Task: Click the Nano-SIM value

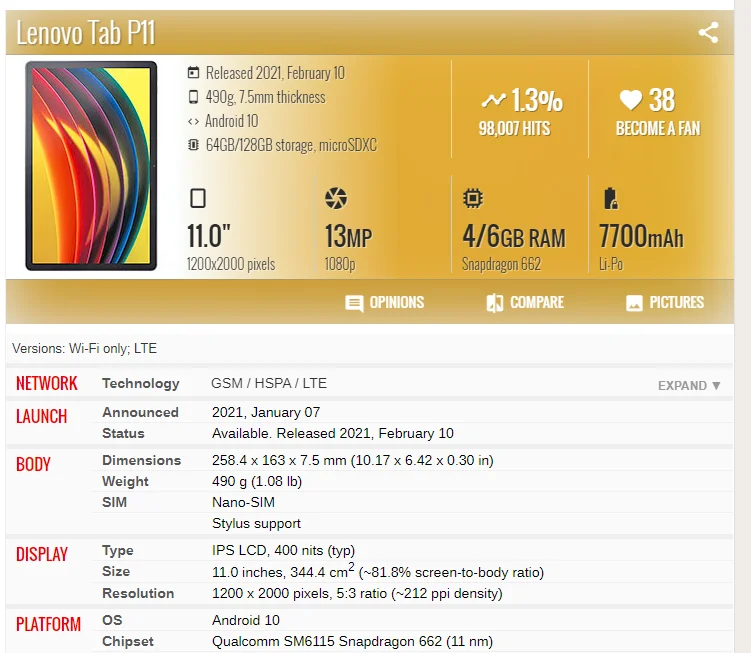Action: (243, 502)
